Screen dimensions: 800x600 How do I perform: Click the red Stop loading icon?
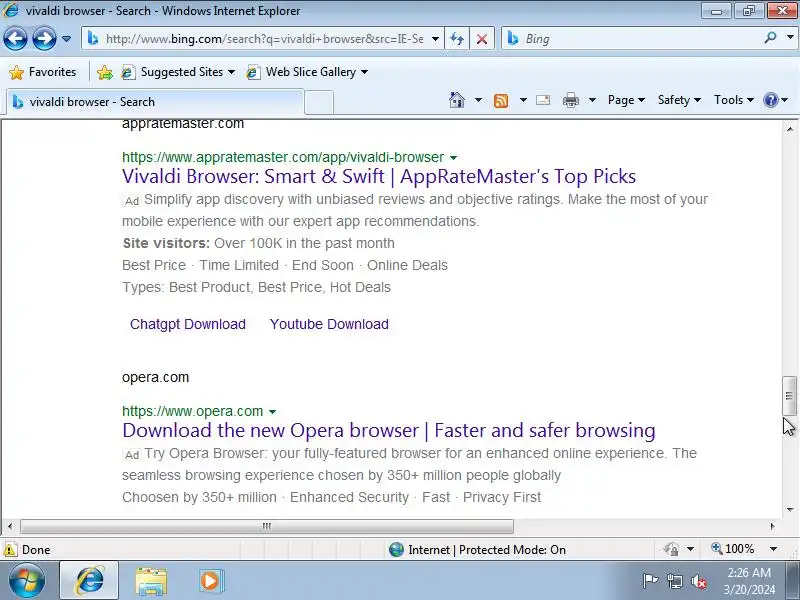pos(481,39)
